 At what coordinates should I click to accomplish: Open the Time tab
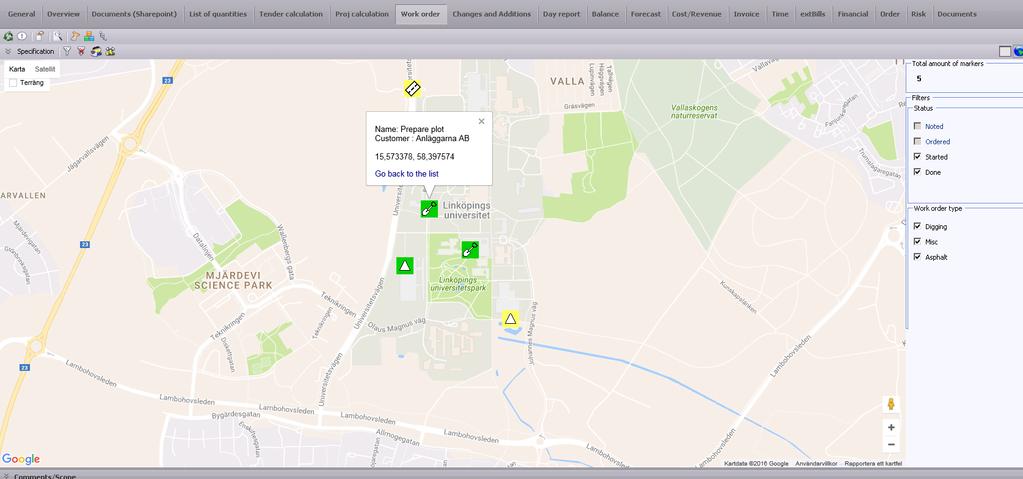(x=780, y=14)
